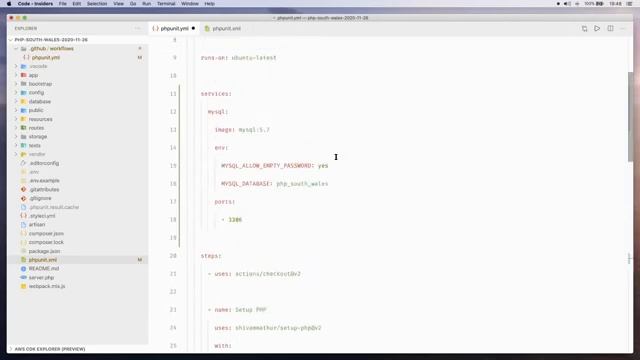
Task: Click the Run play icon in editor toolbar
Action: pyautogui.click(x=597, y=29)
